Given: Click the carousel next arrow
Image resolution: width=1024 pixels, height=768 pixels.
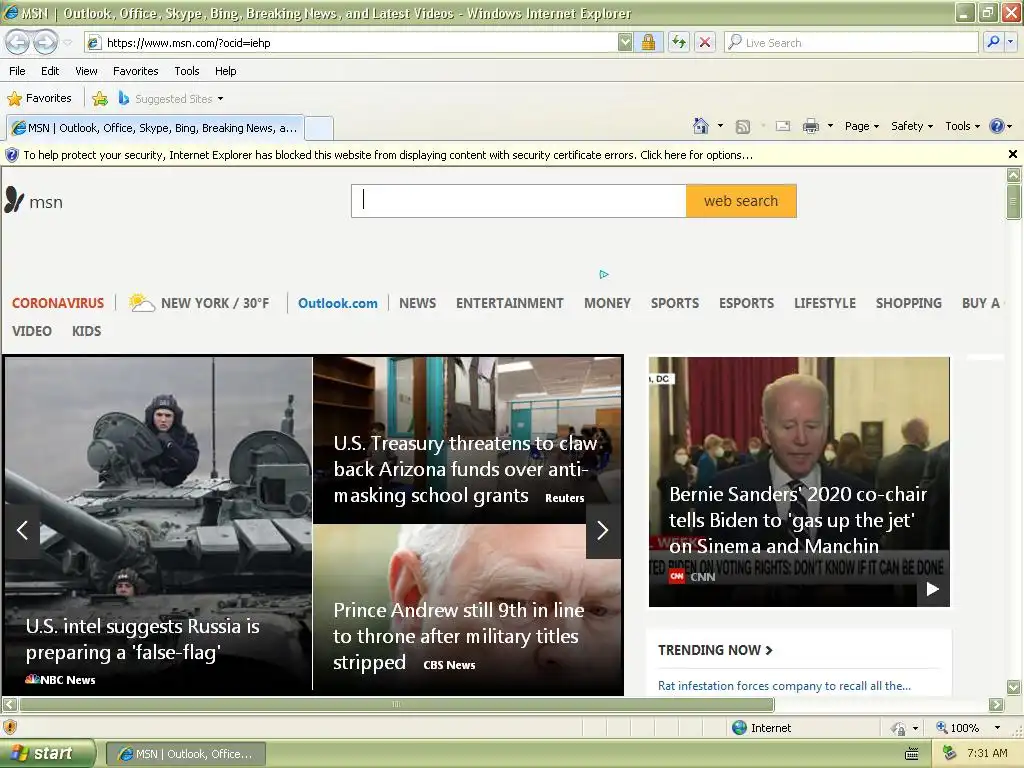Looking at the screenshot, I should pos(603,530).
